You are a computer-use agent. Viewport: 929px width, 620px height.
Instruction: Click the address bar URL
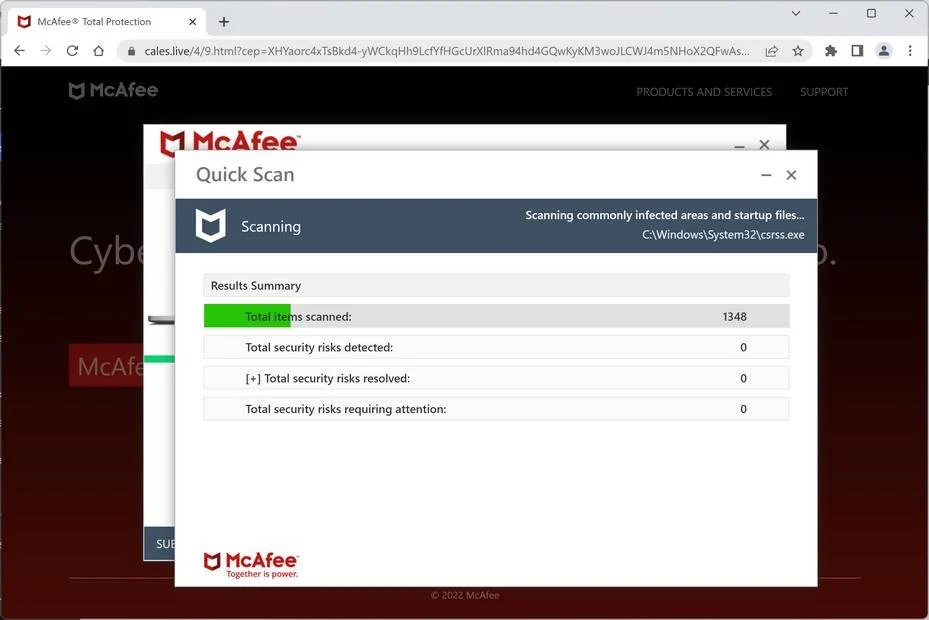click(447, 52)
